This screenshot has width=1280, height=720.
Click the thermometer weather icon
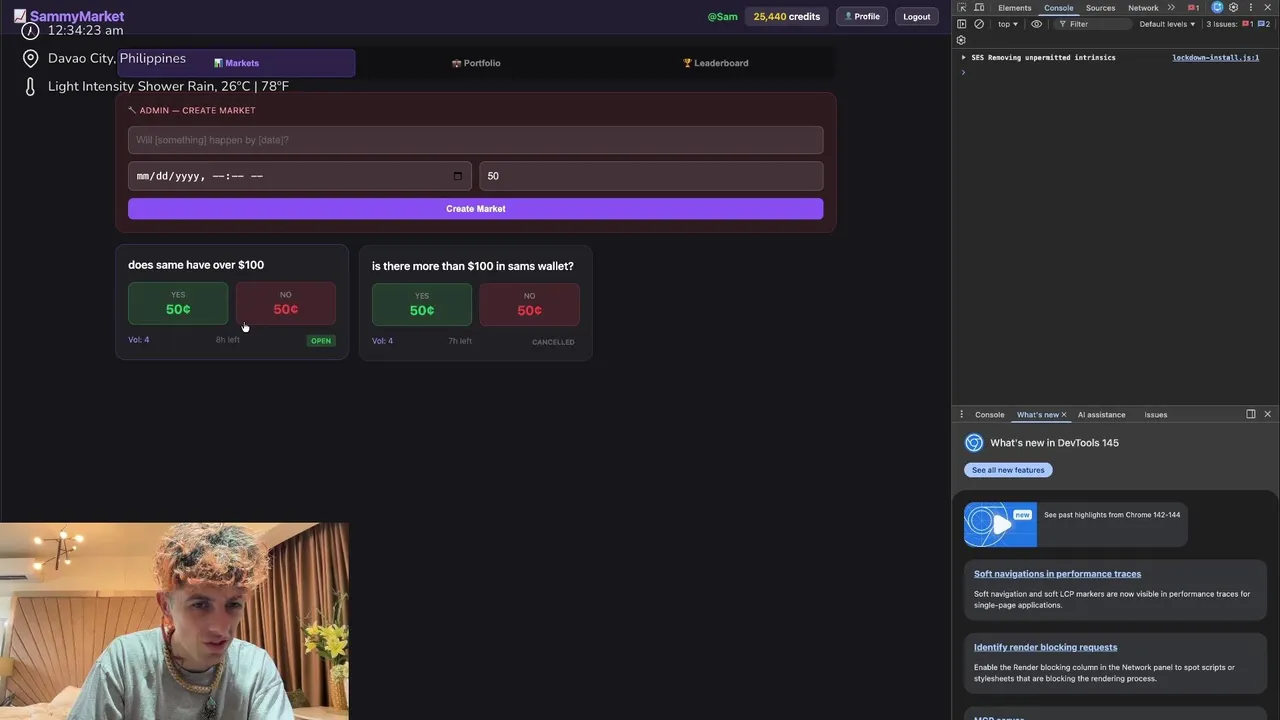point(30,87)
